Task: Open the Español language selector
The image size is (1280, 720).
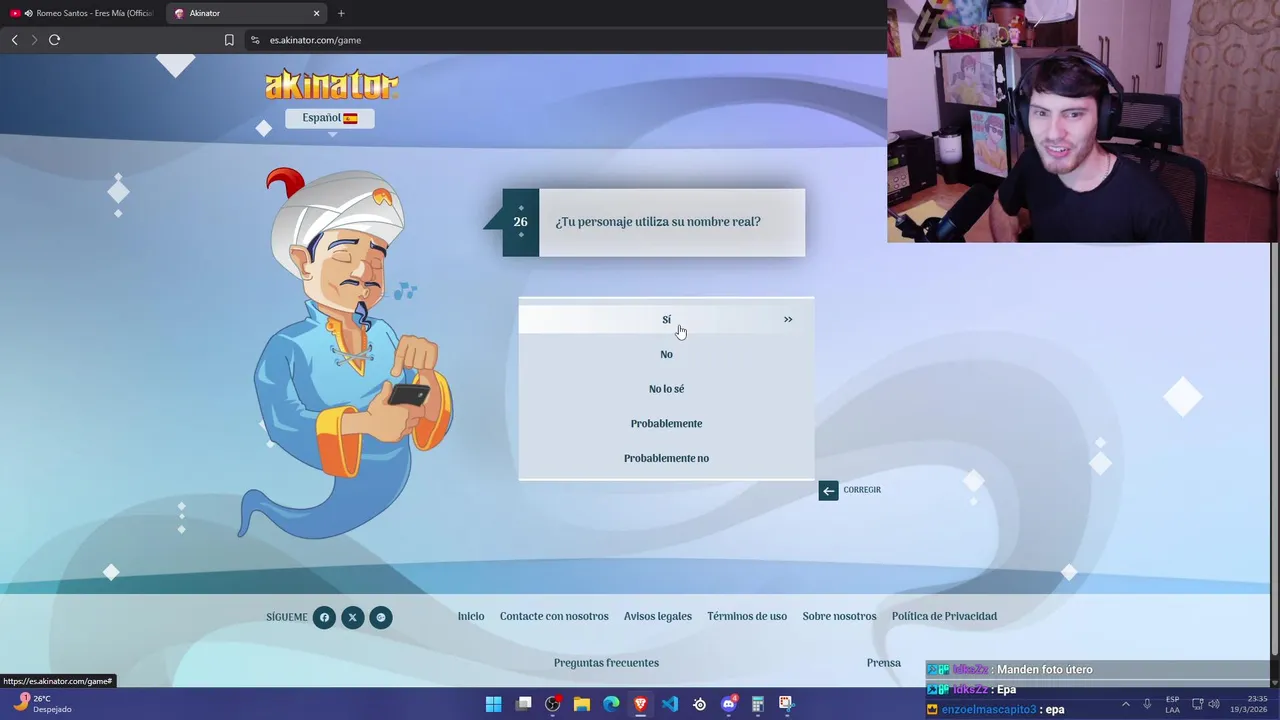Action: [x=330, y=118]
